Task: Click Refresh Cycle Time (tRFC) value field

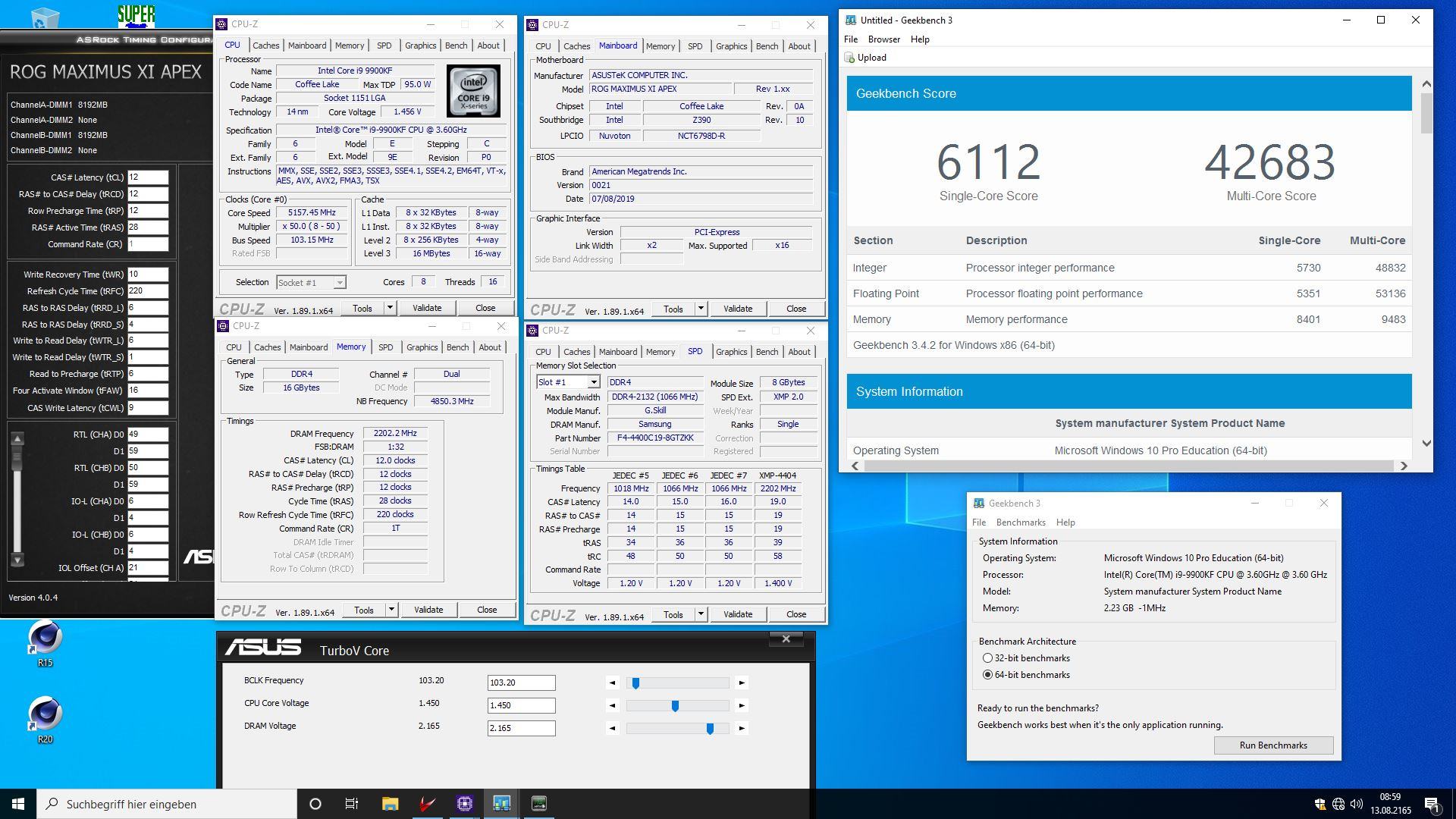Action: coord(148,291)
